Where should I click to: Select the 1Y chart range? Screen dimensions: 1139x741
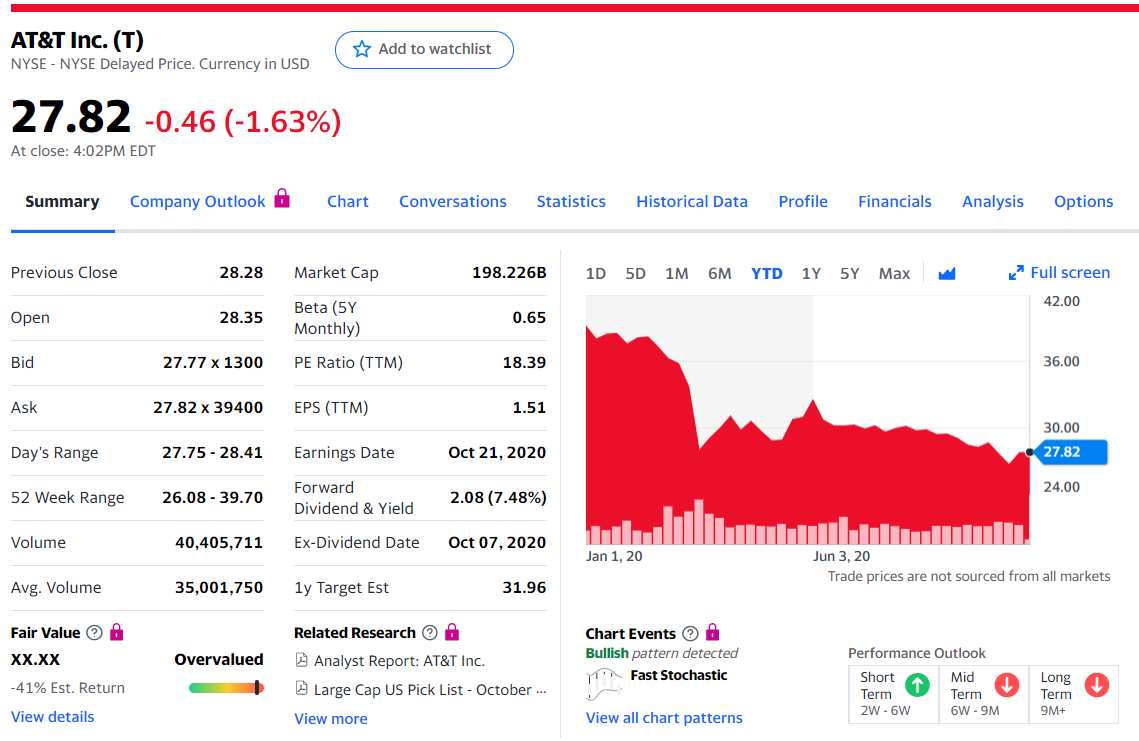[x=811, y=274]
